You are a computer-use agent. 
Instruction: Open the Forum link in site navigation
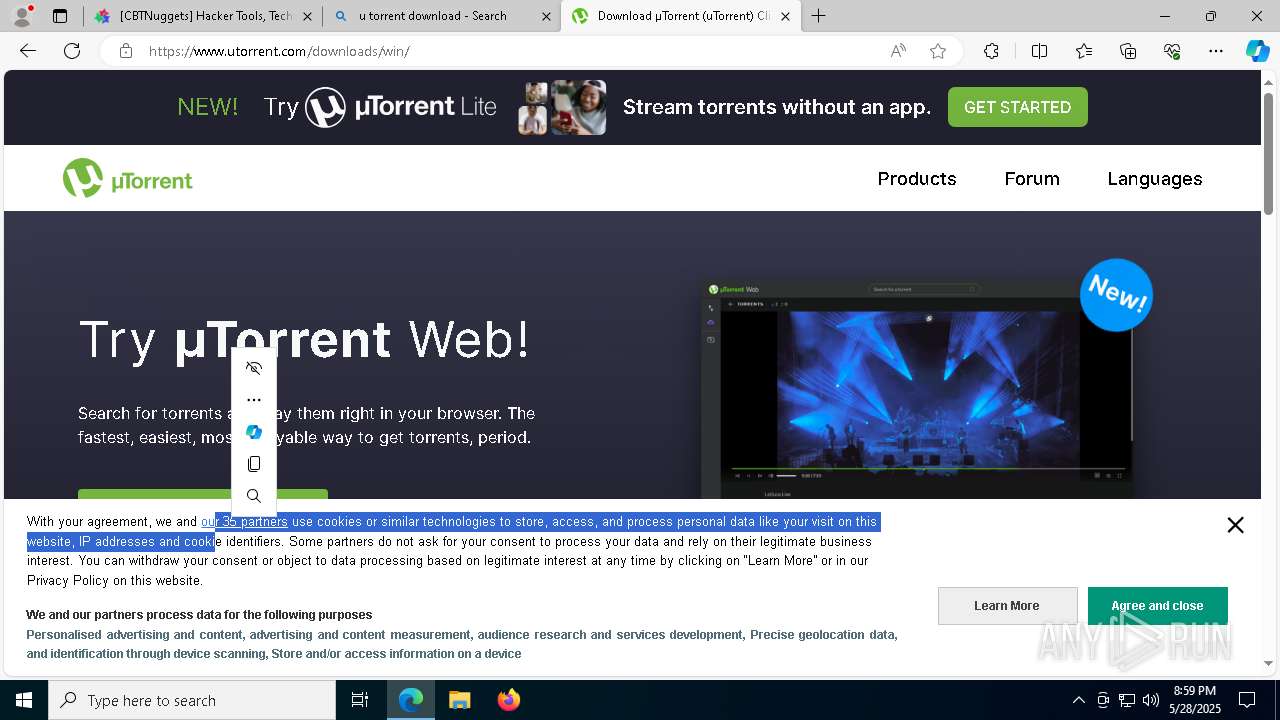click(x=1032, y=179)
